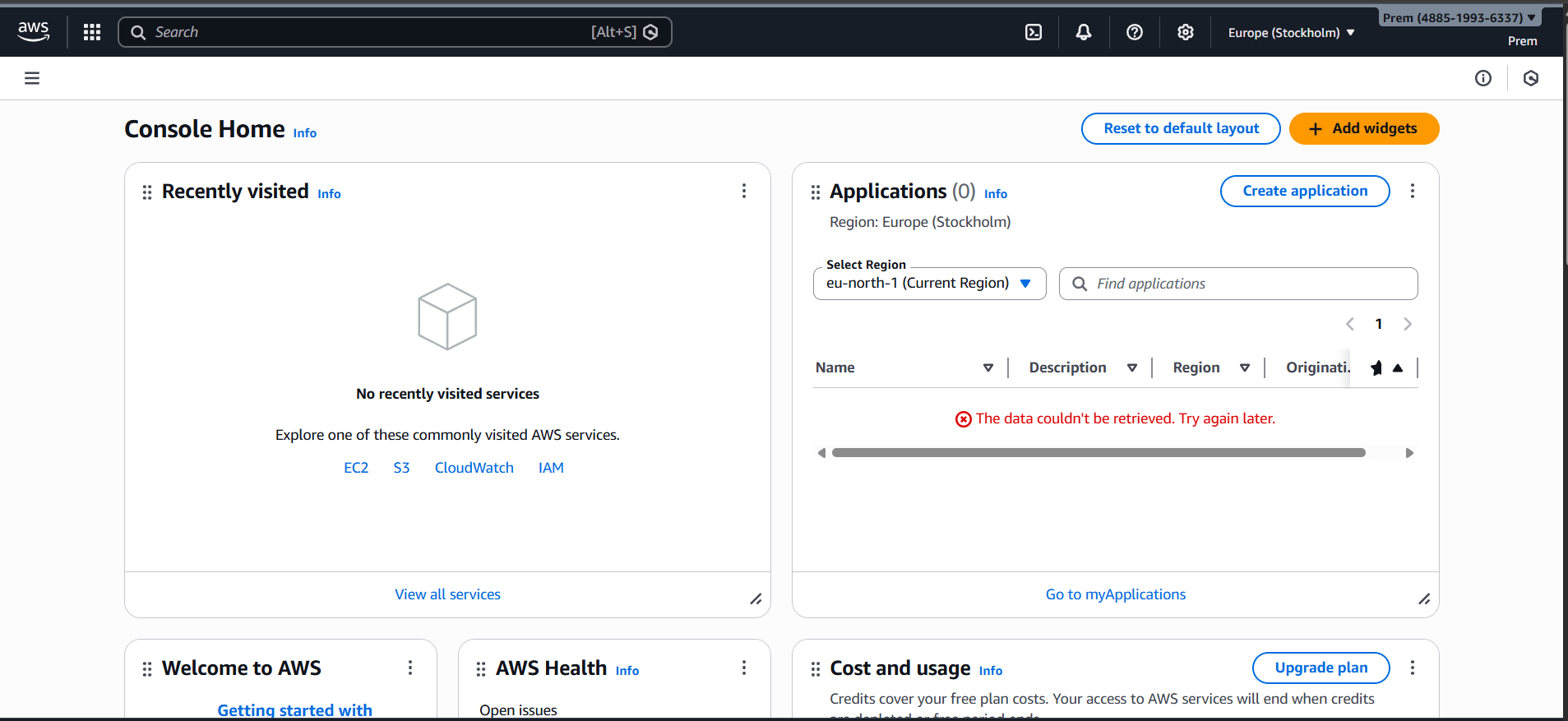Image resolution: width=1568 pixels, height=721 pixels.
Task: Click the Upgrade plan button
Action: point(1321,668)
